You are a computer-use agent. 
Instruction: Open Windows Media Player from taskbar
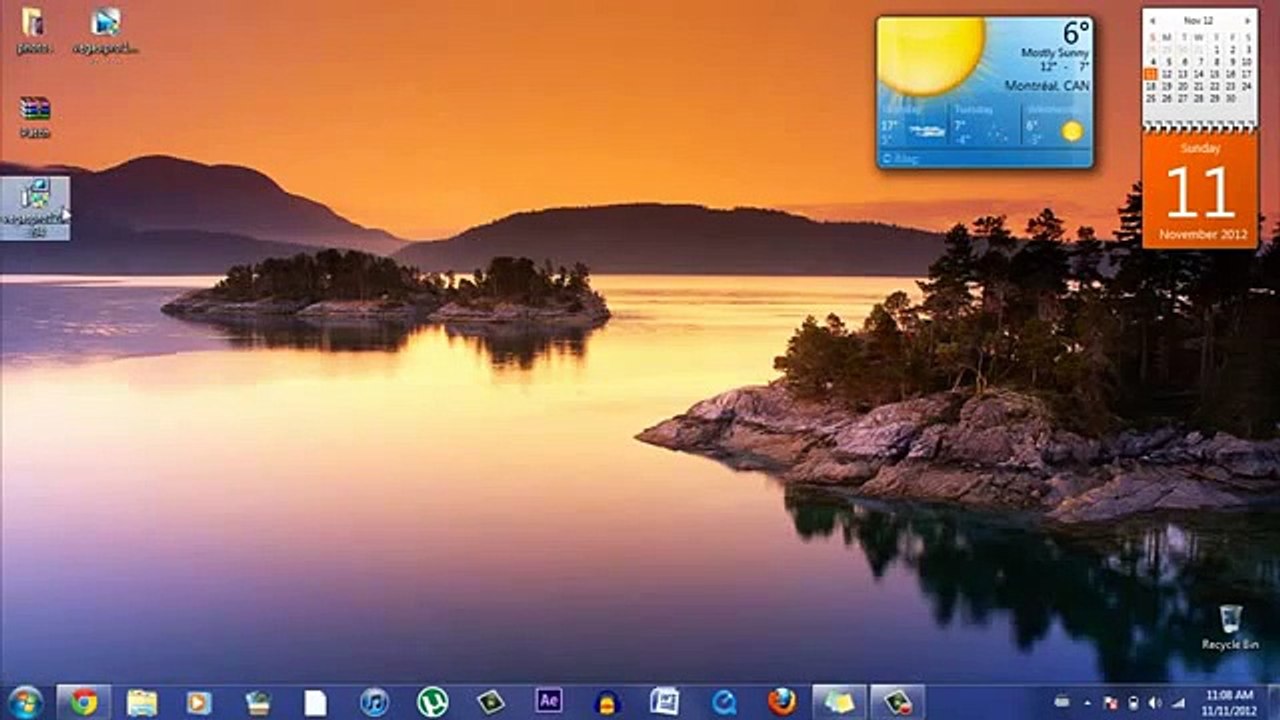(x=199, y=703)
